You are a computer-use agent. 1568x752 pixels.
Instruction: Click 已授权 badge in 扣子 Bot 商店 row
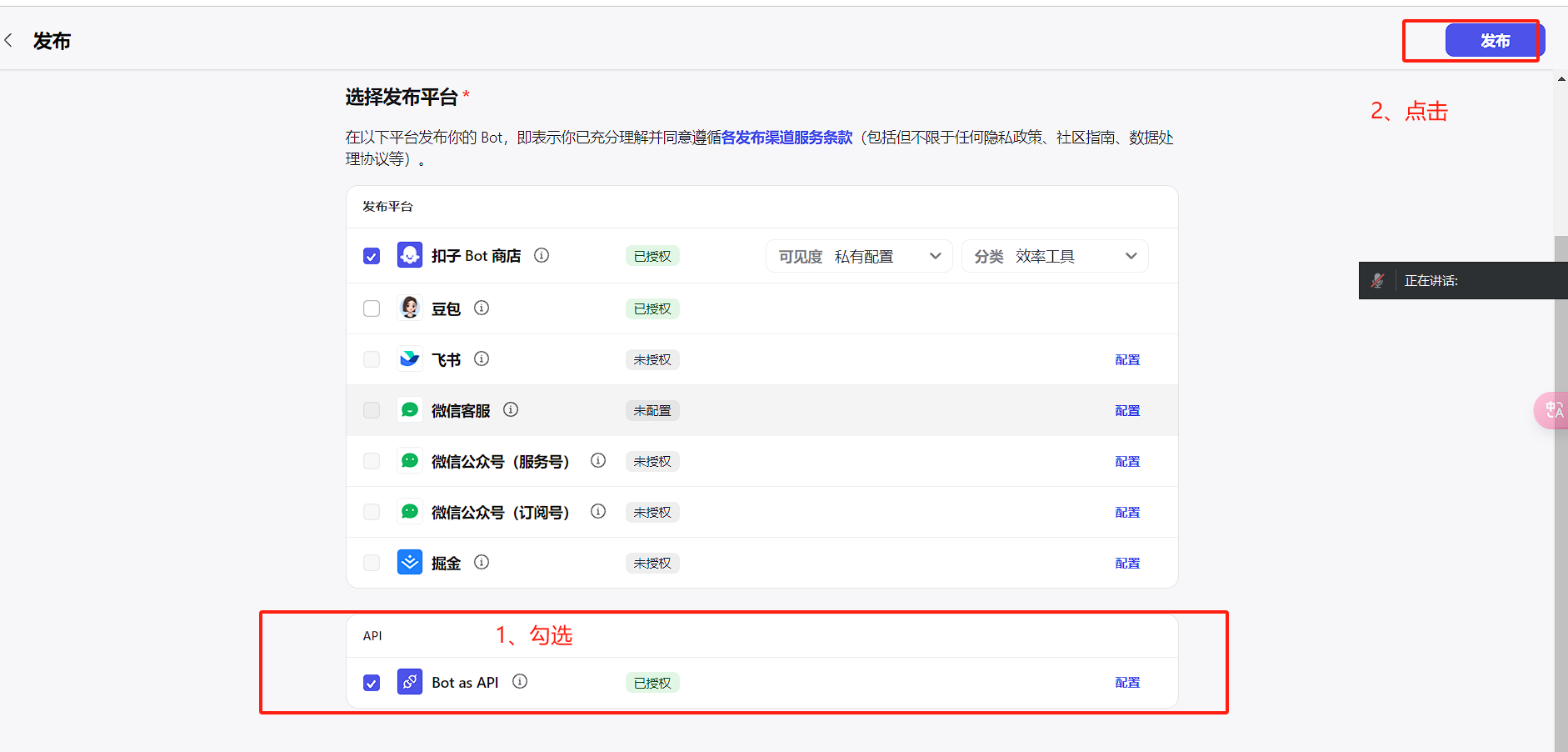point(652,256)
